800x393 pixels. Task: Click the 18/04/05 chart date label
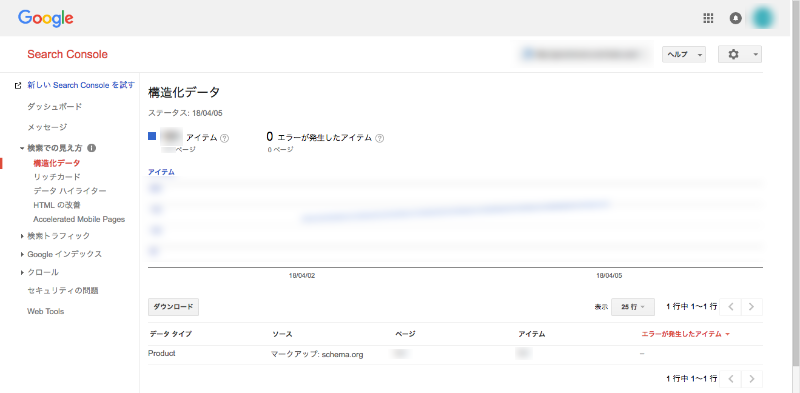point(609,276)
